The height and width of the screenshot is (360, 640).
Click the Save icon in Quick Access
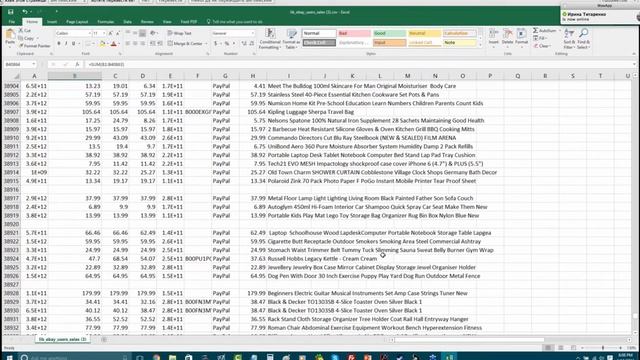(11, 12)
